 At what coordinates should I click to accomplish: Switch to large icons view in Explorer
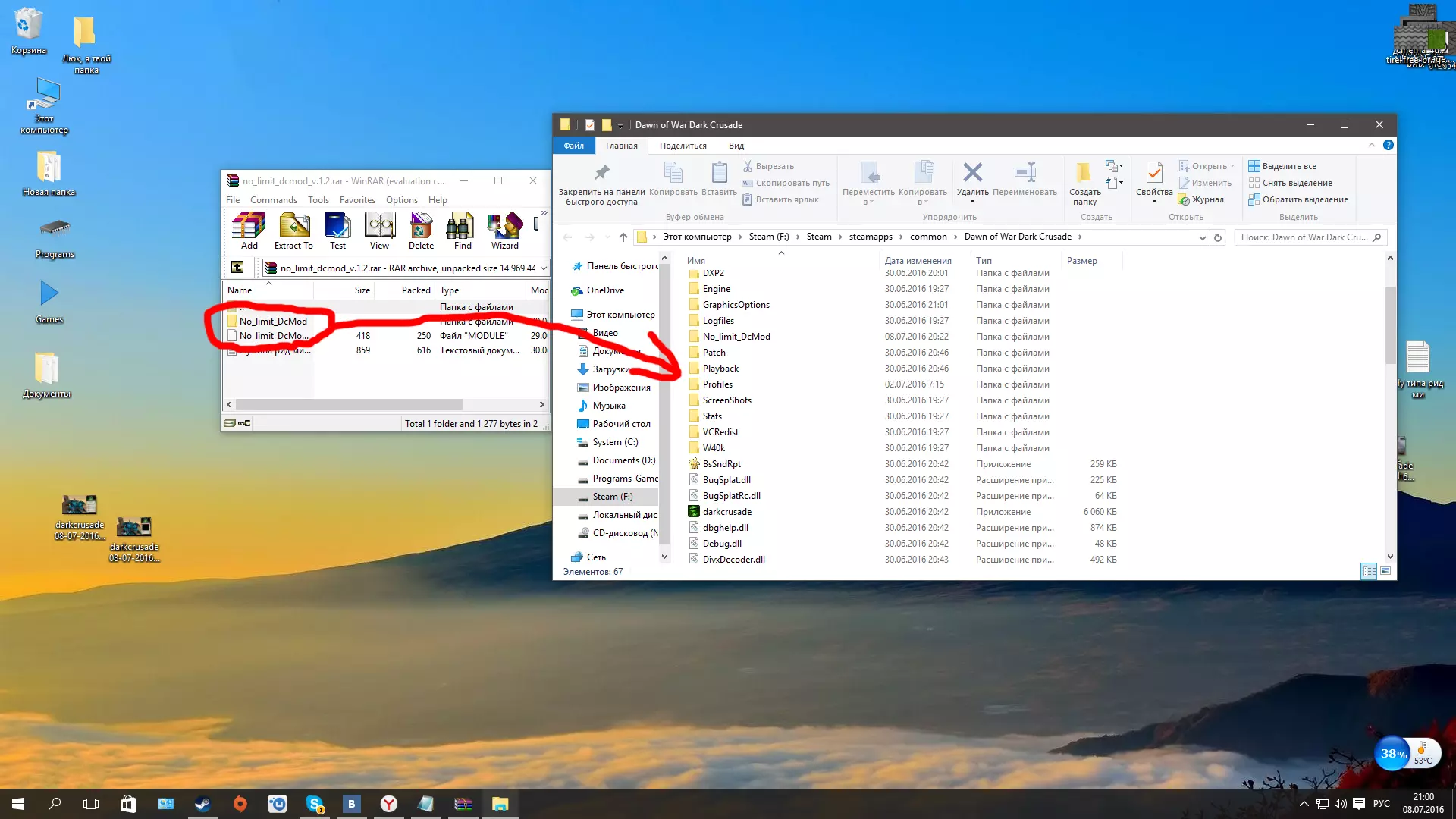(x=1385, y=571)
